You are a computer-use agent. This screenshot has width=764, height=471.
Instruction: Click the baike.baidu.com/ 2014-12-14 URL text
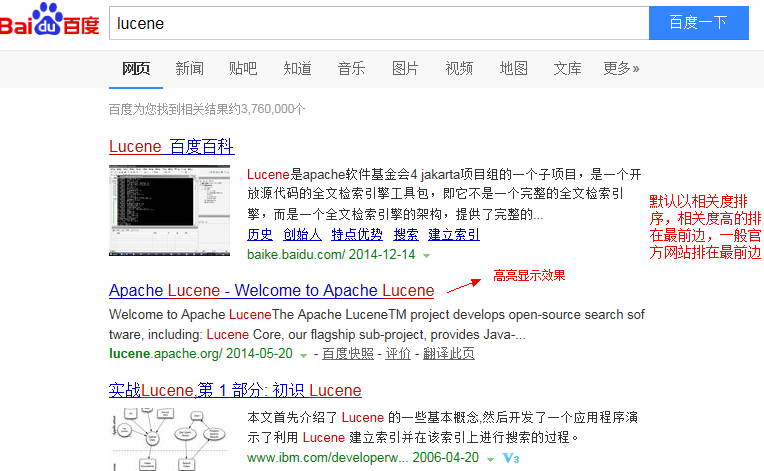point(331,255)
